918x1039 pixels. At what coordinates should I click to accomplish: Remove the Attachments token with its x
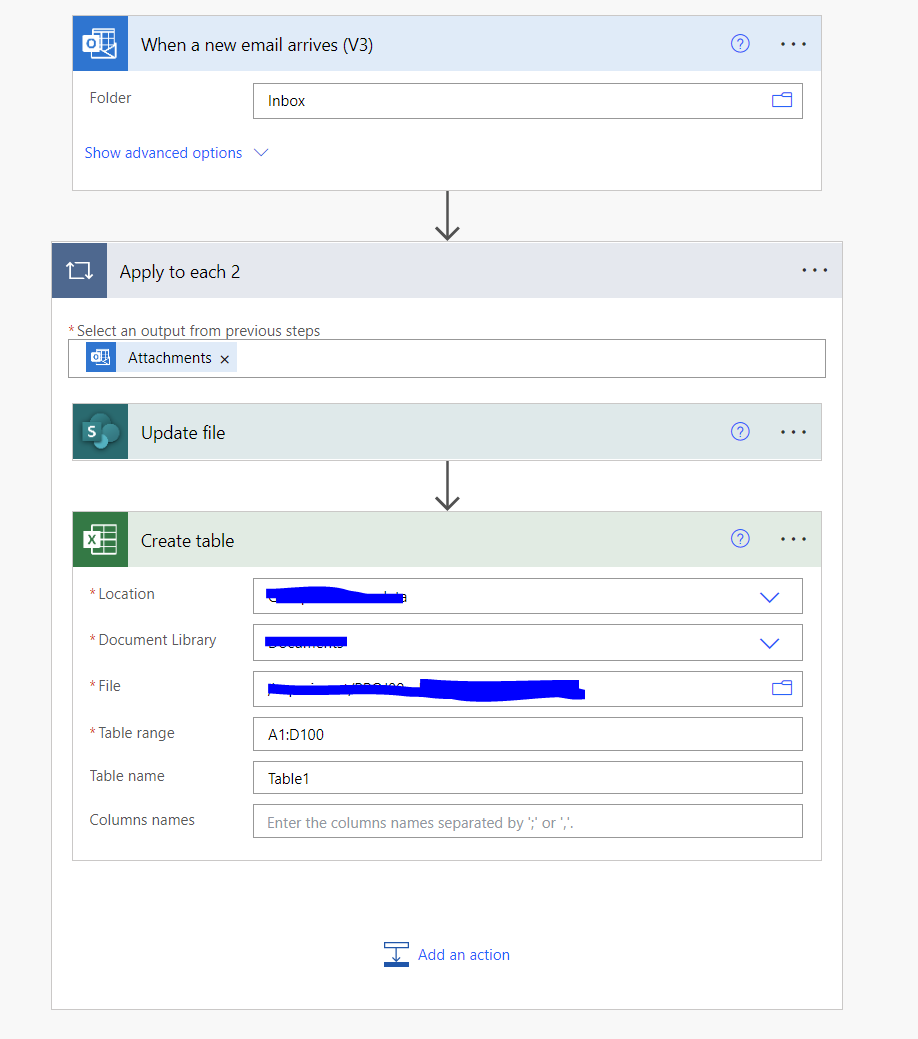click(x=224, y=357)
